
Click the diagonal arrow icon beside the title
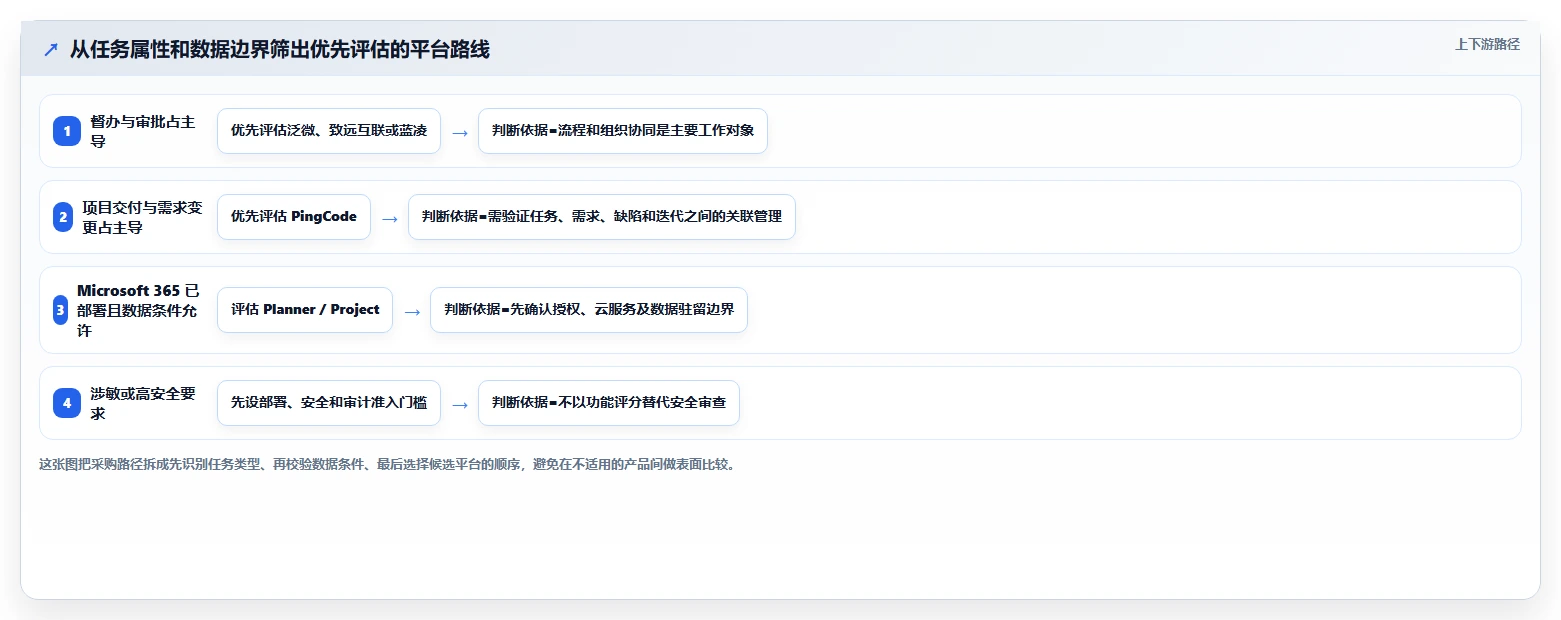point(51,50)
